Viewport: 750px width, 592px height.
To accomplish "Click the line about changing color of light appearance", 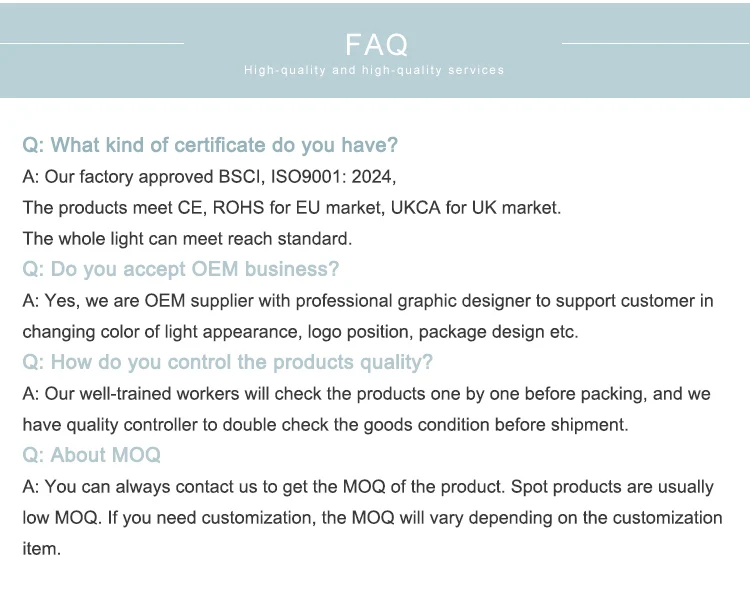I will 300,332.
